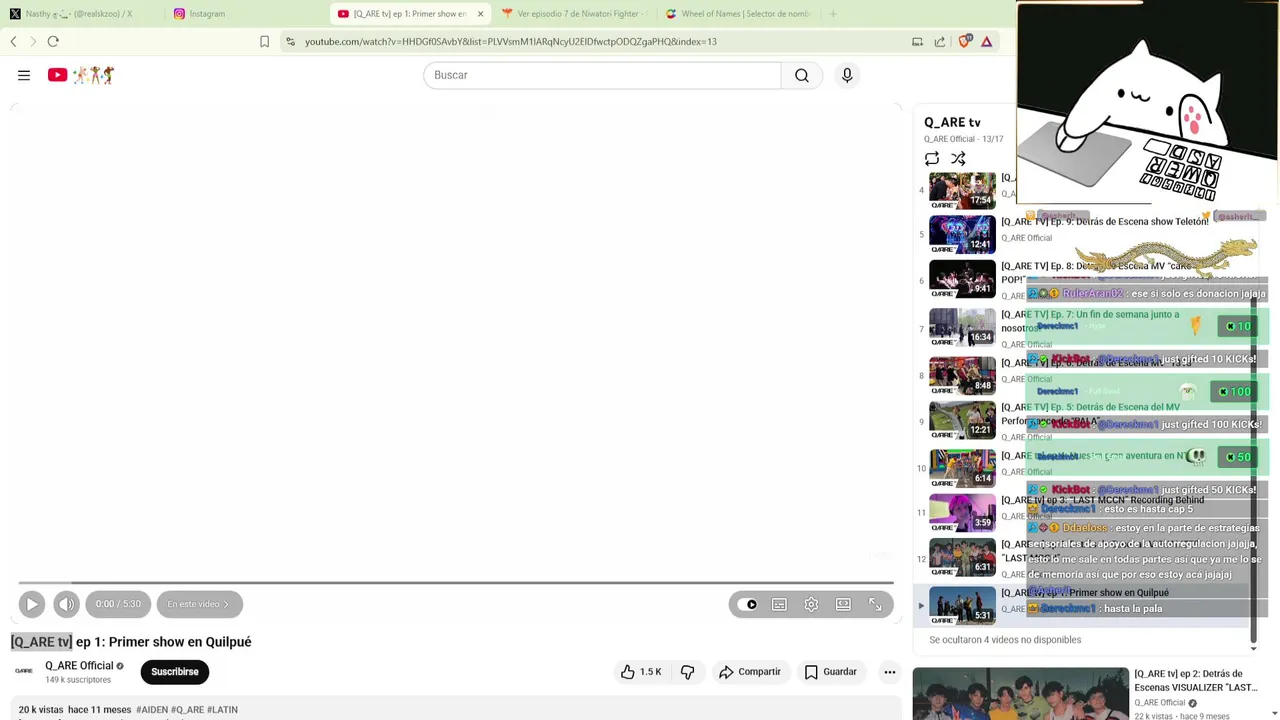Expand the "En este video" chapters chip
1280x720 pixels.
(199, 604)
